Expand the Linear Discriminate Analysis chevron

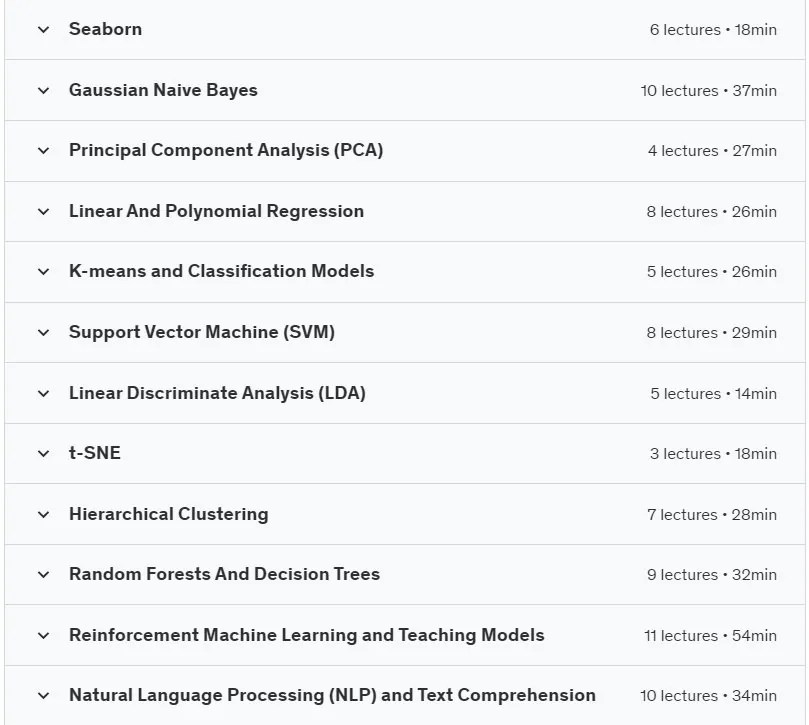coord(44,394)
